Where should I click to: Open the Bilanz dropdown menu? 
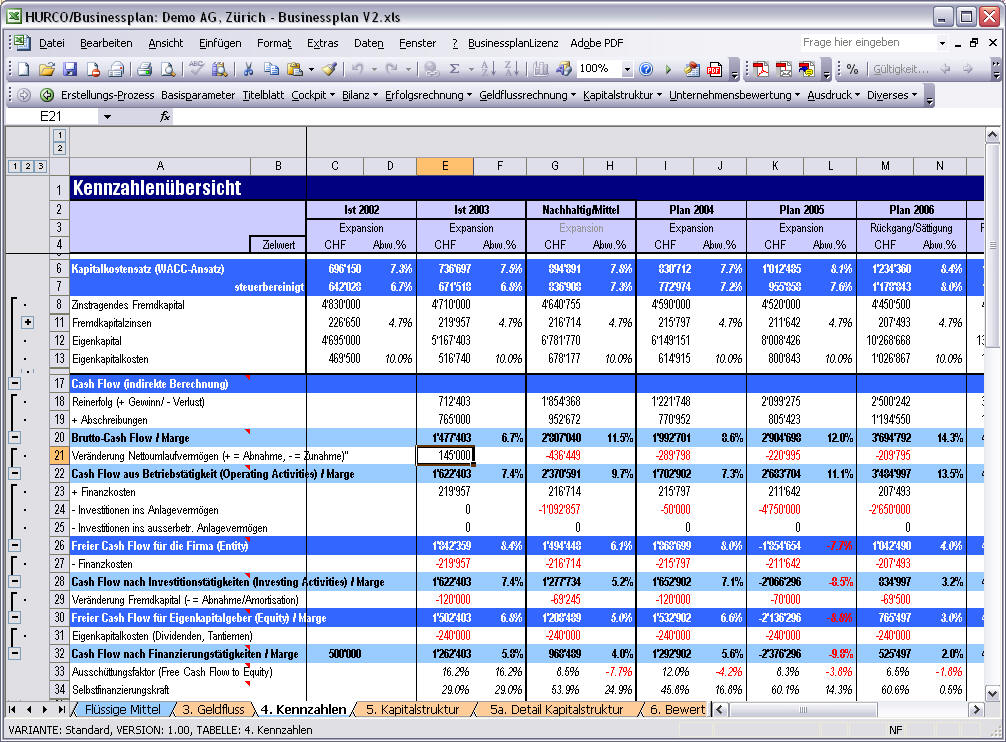pos(360,95)
